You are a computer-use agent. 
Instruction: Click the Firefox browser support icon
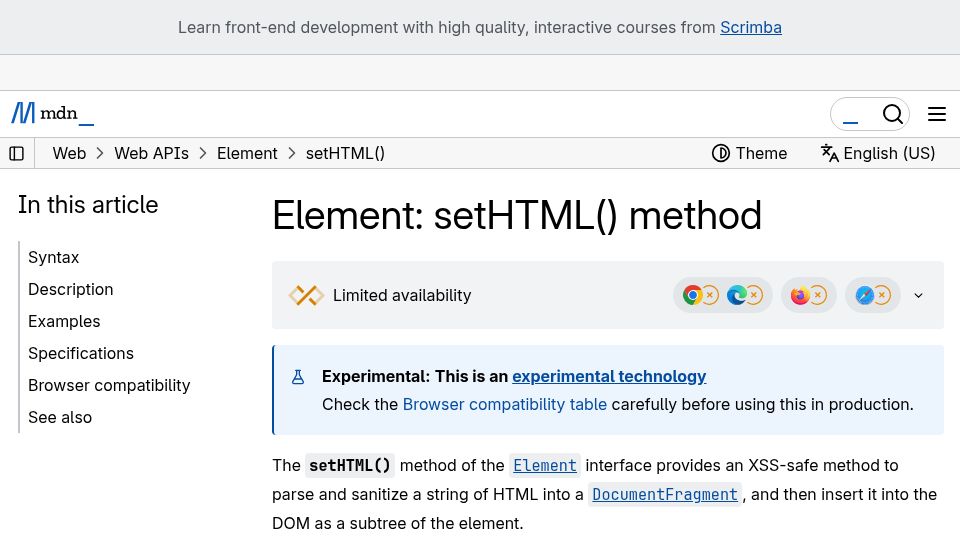click(800, 296)
